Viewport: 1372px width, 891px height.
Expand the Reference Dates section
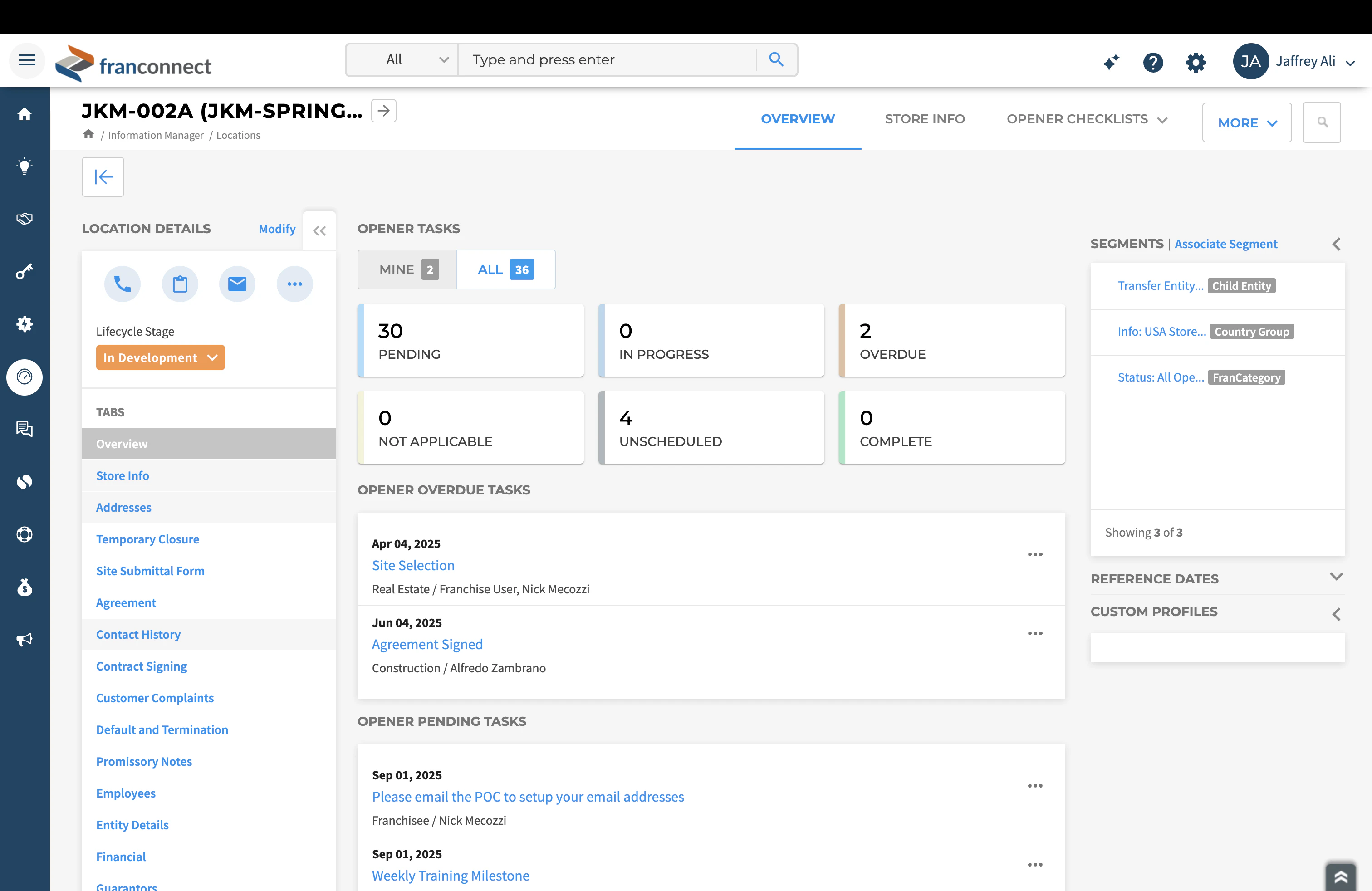[1337, 577]
